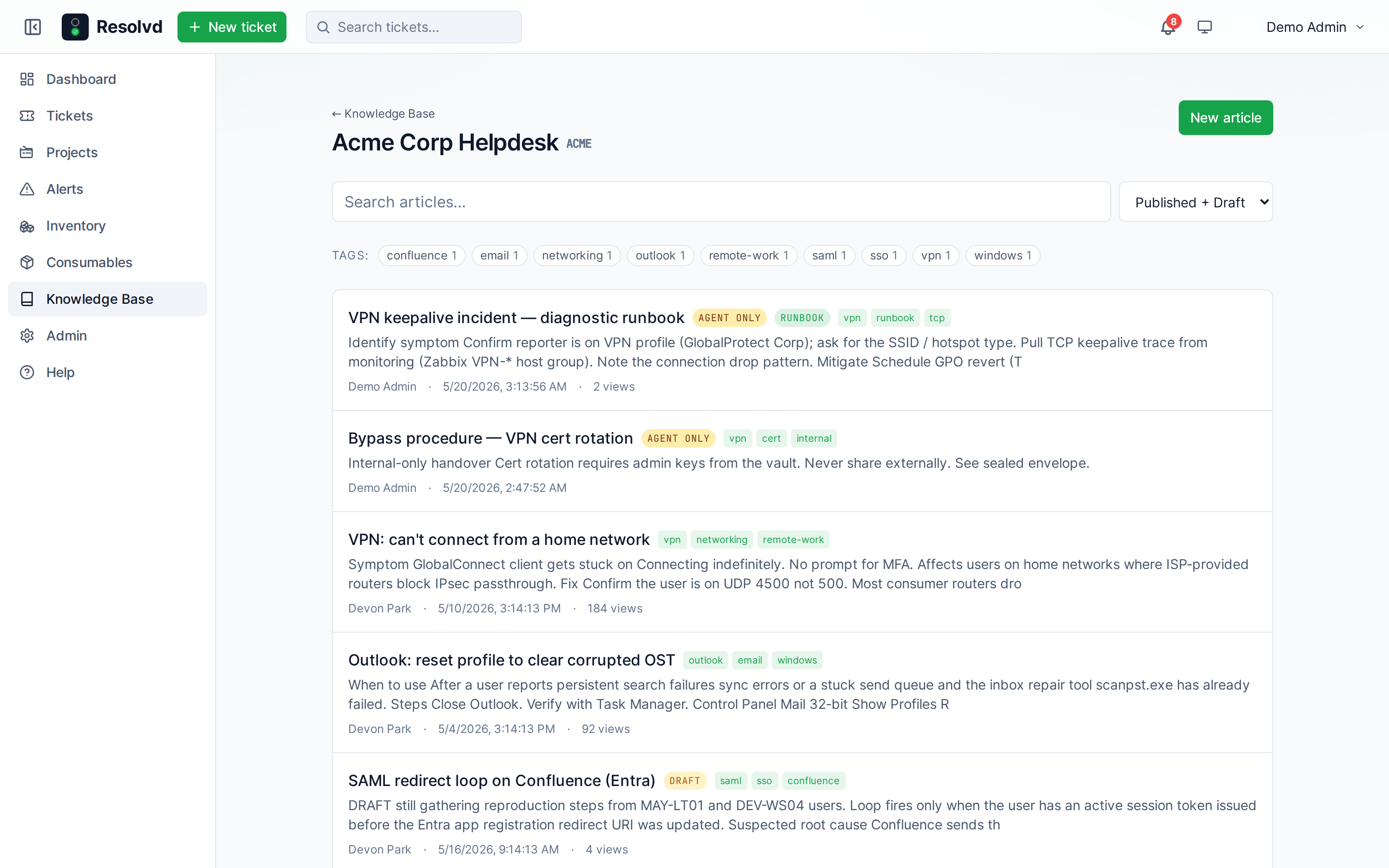Filter by email tag
1389x868 pixels.
pos(499,256)
